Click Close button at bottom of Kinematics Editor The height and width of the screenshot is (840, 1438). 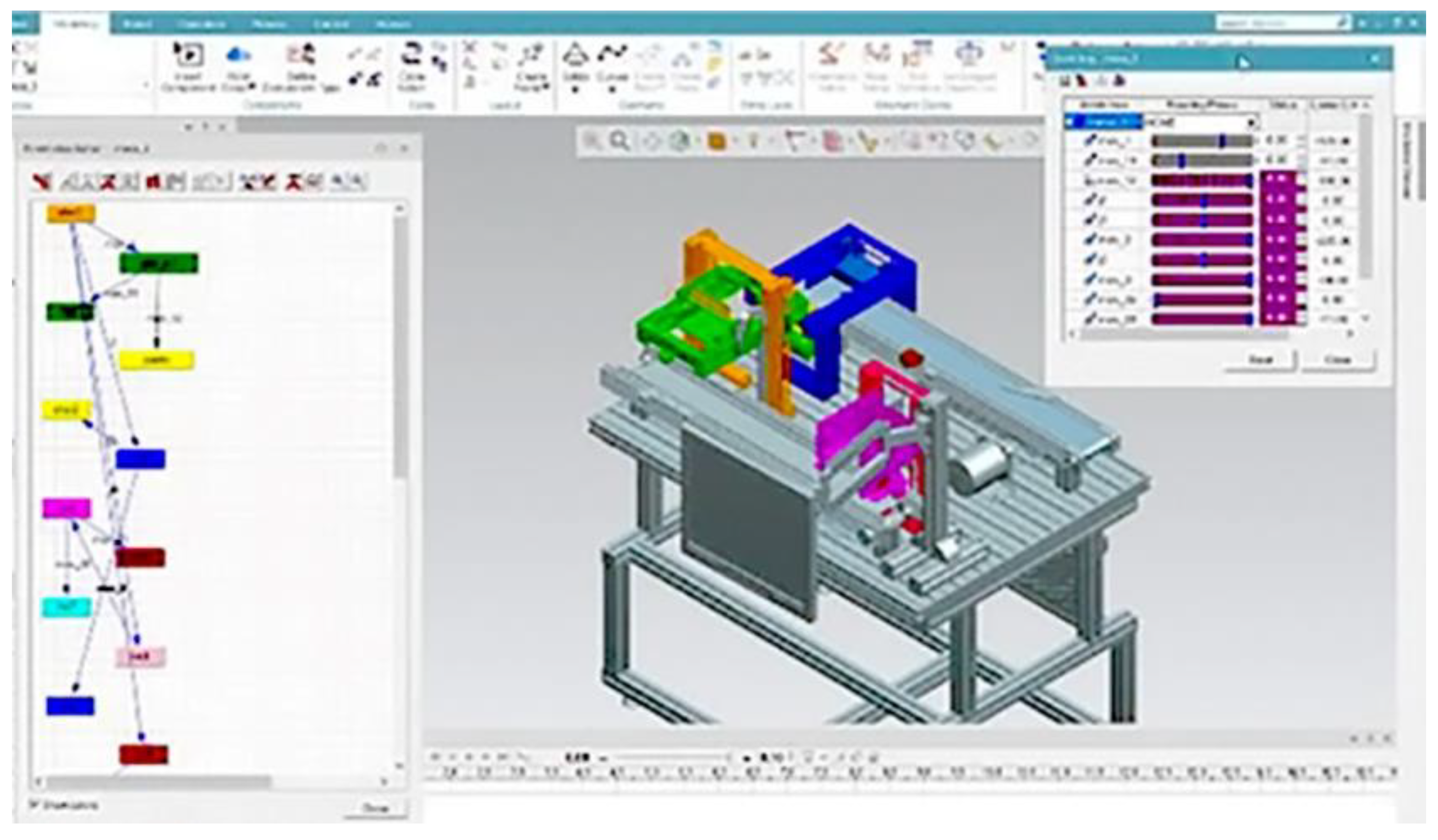[376, 808]
